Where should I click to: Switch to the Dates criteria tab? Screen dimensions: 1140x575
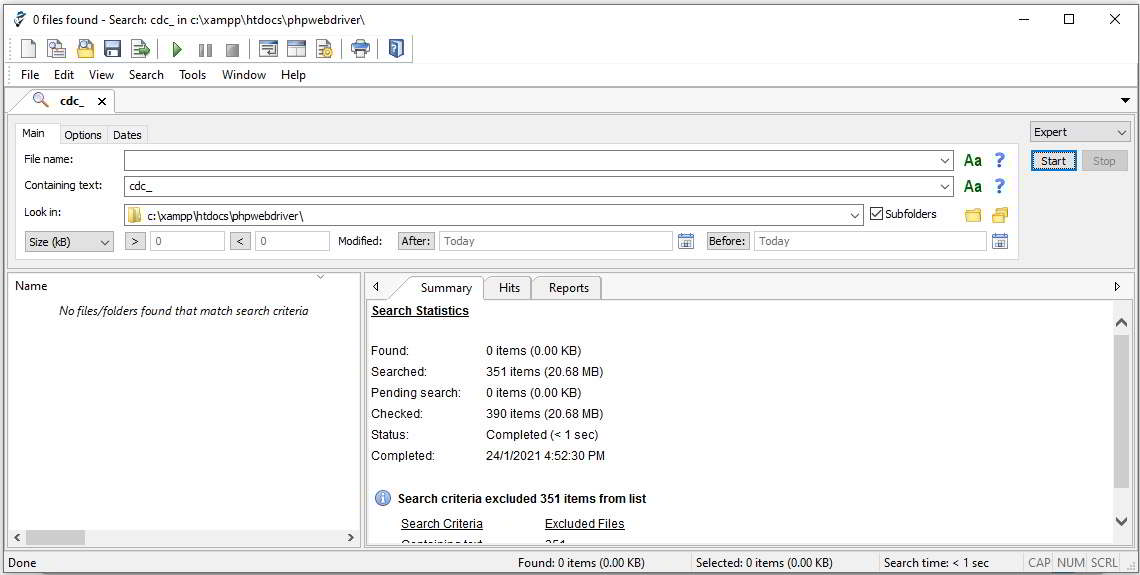(x=127, y=135)
